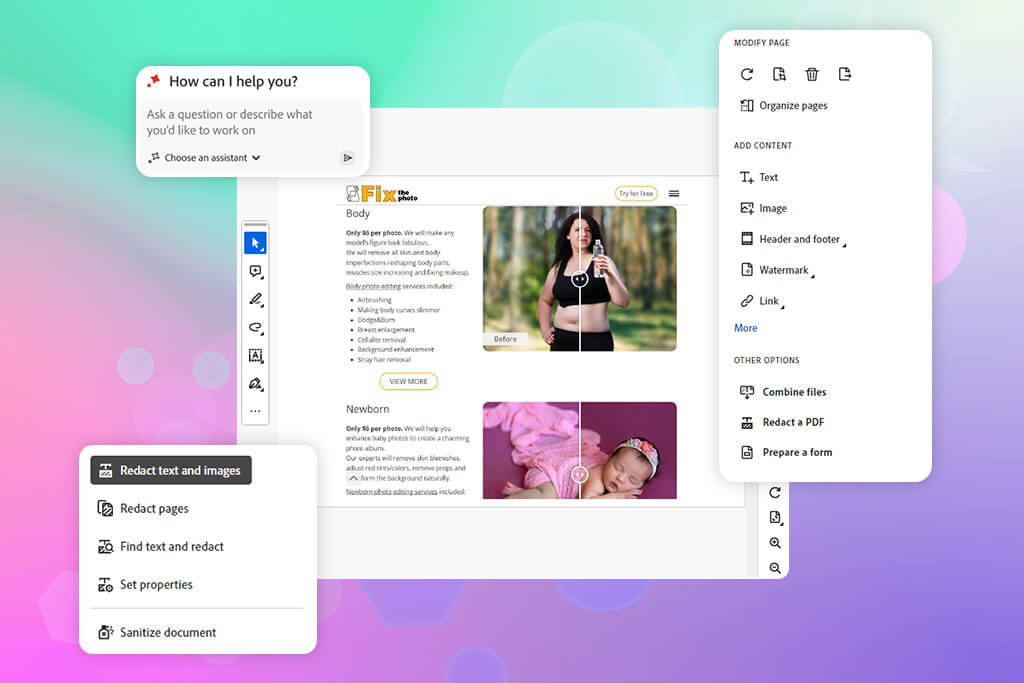
Task: Click the Try for Free button
Action: (635, 193)
